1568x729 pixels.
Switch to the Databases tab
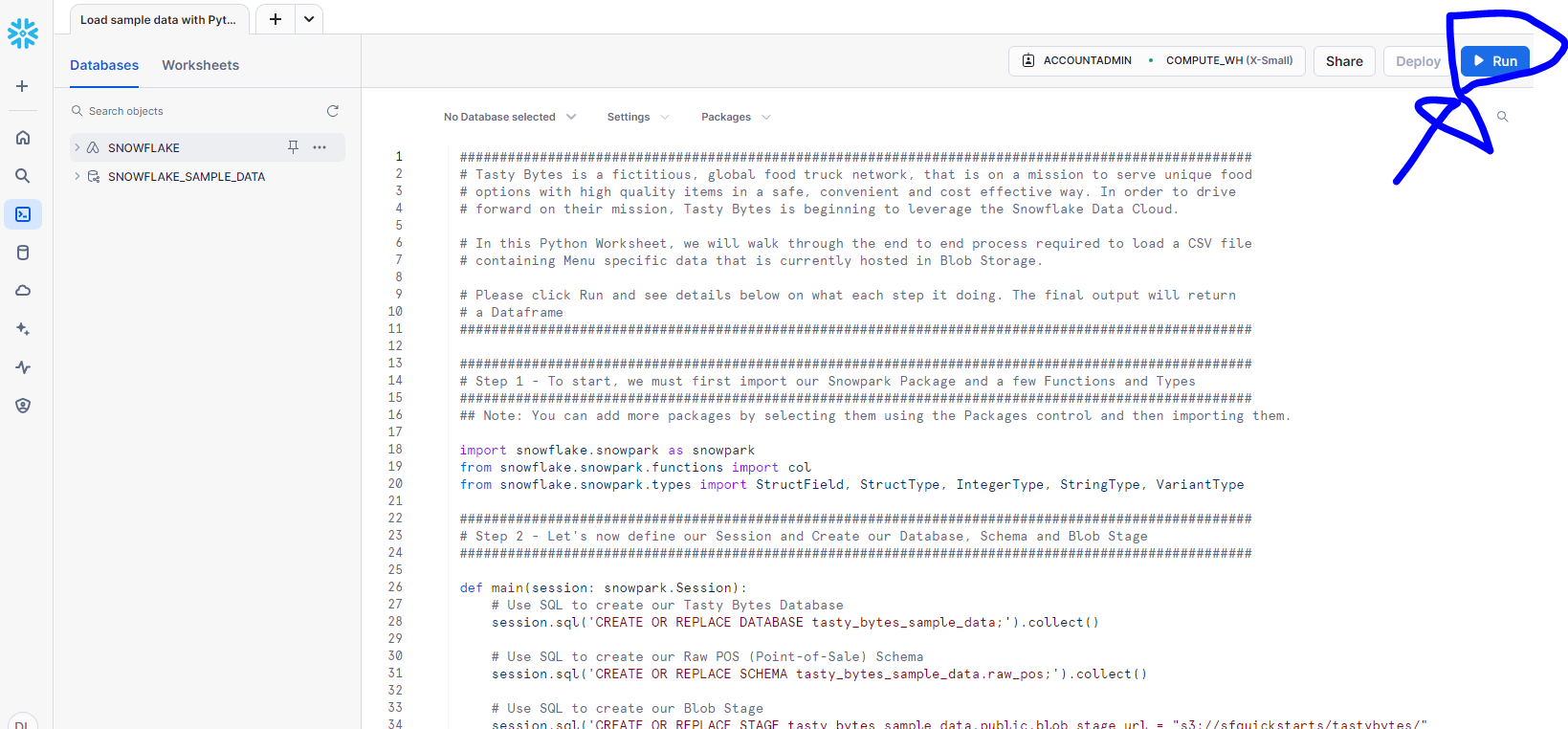tap(104, 65)
